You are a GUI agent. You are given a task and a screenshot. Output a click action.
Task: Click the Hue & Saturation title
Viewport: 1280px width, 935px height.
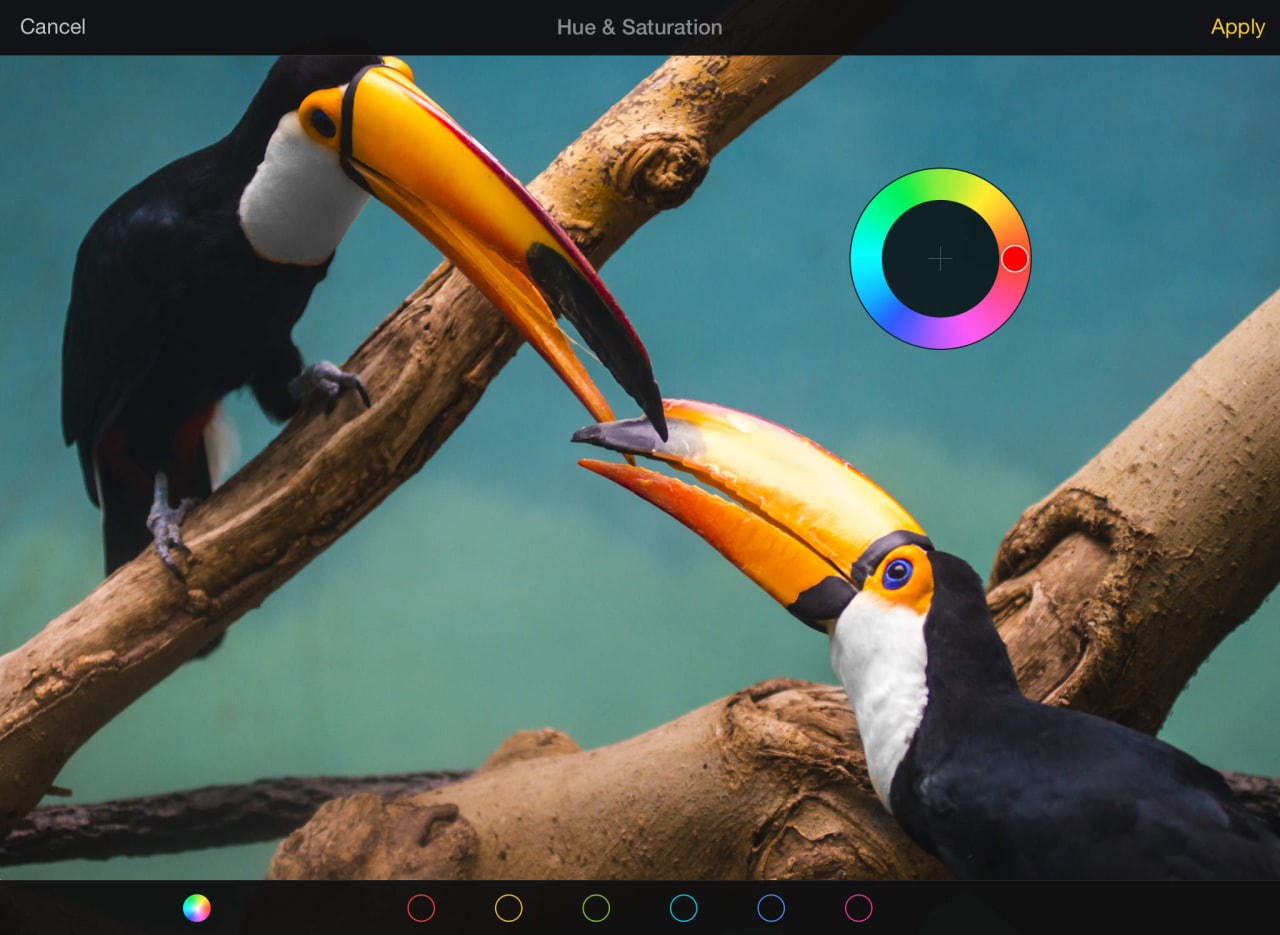[x=639, y=27]
